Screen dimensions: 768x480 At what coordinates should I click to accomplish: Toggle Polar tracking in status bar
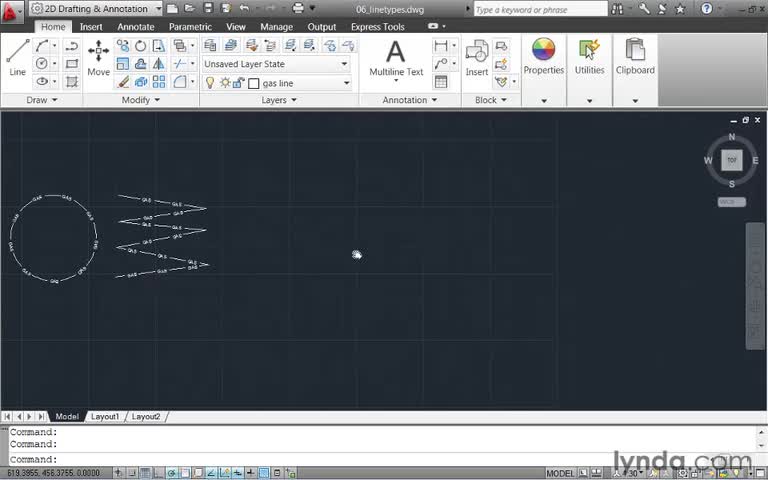[x=172, y=473]
